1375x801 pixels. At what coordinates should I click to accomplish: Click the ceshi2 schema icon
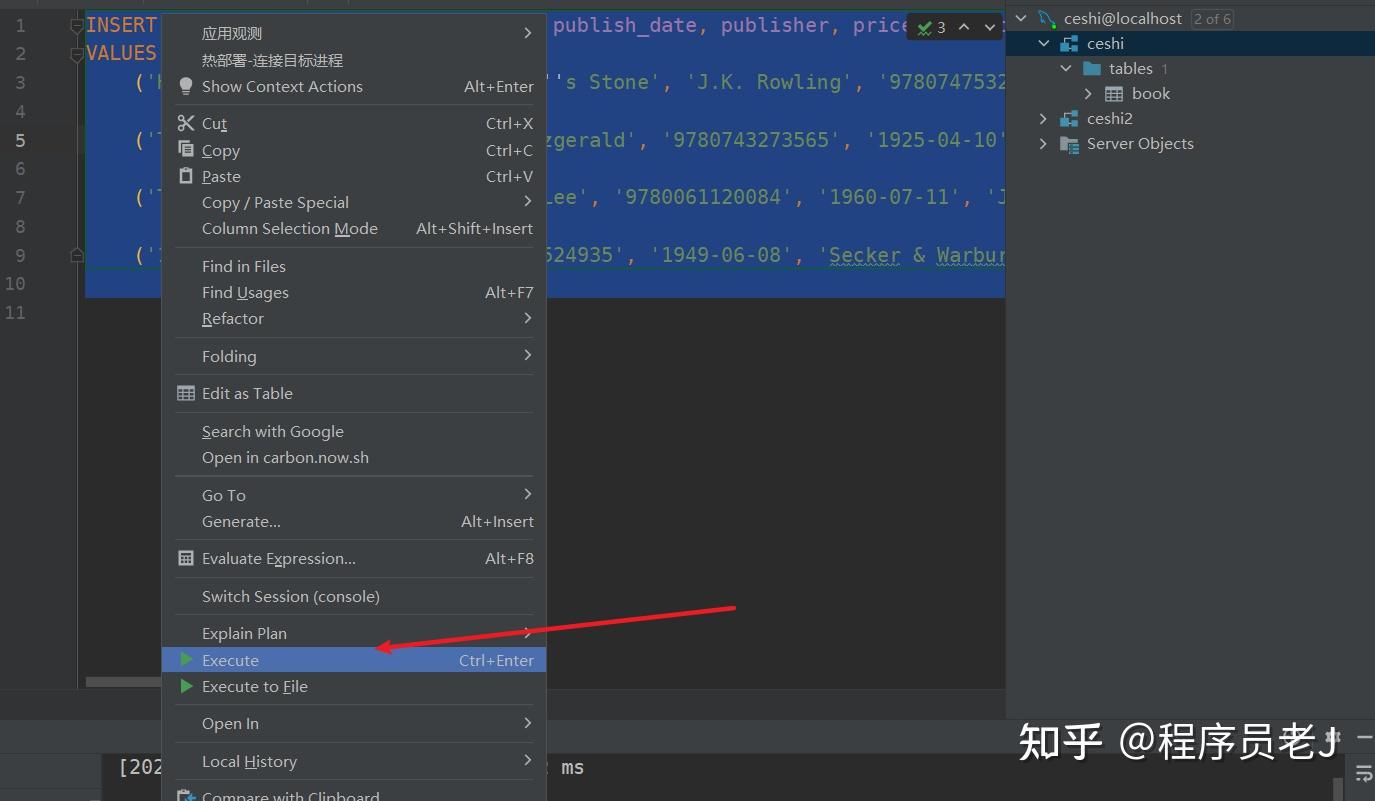tap(1068, 118)
